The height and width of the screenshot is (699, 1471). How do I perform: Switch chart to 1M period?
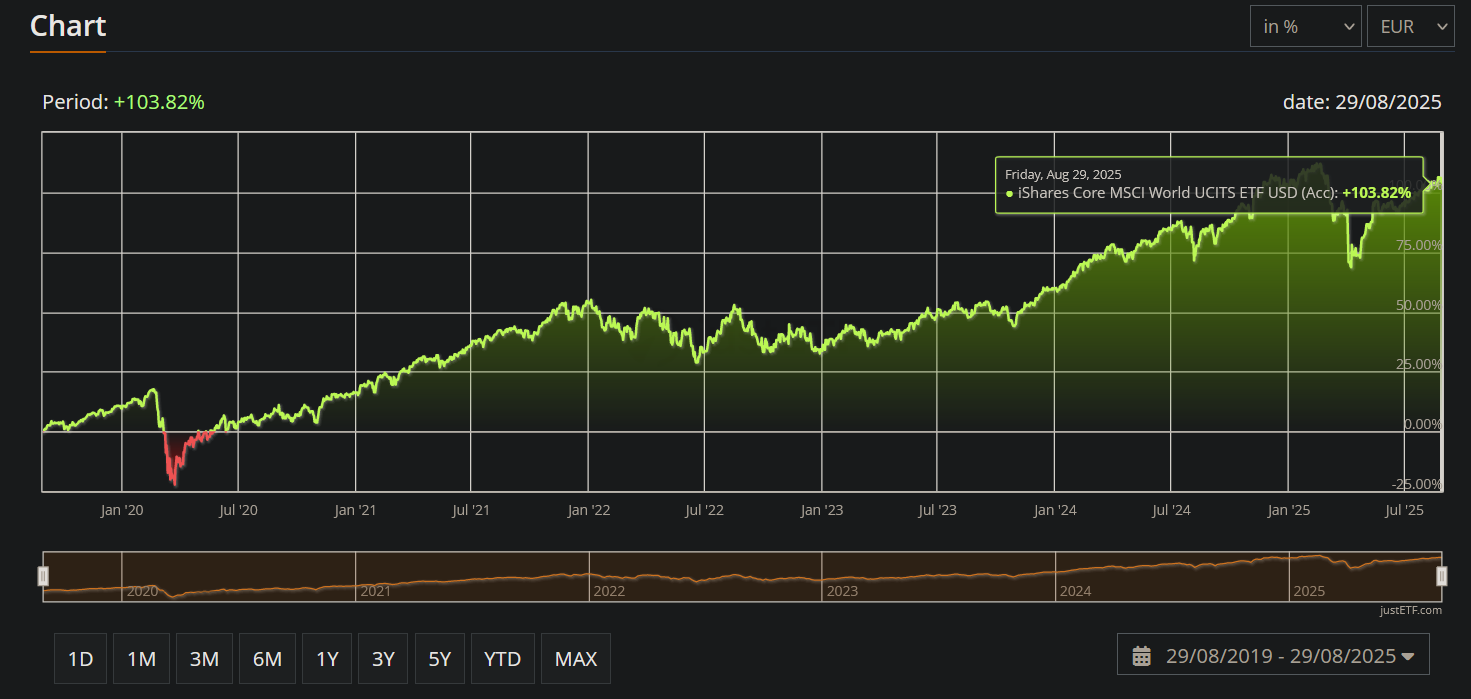coord(141,659)
